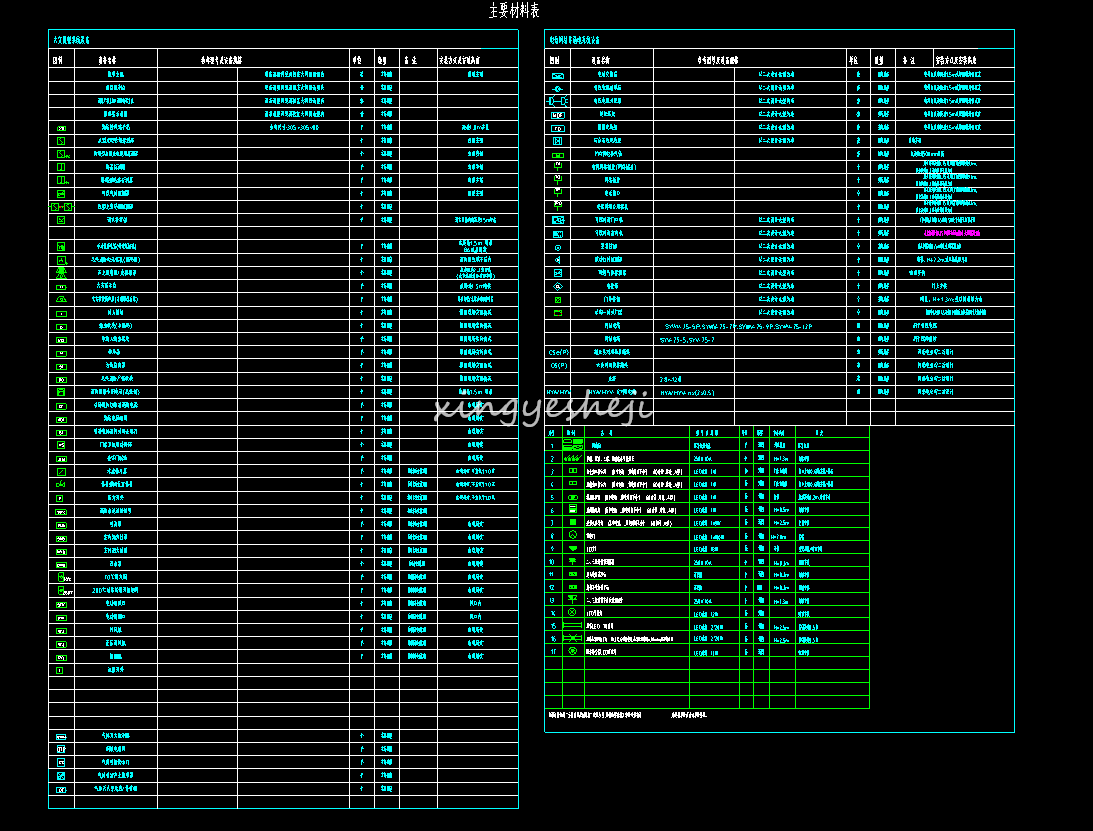Select the left table's top title header text
The image size is (1093, 831).
(x=70, y=41)
